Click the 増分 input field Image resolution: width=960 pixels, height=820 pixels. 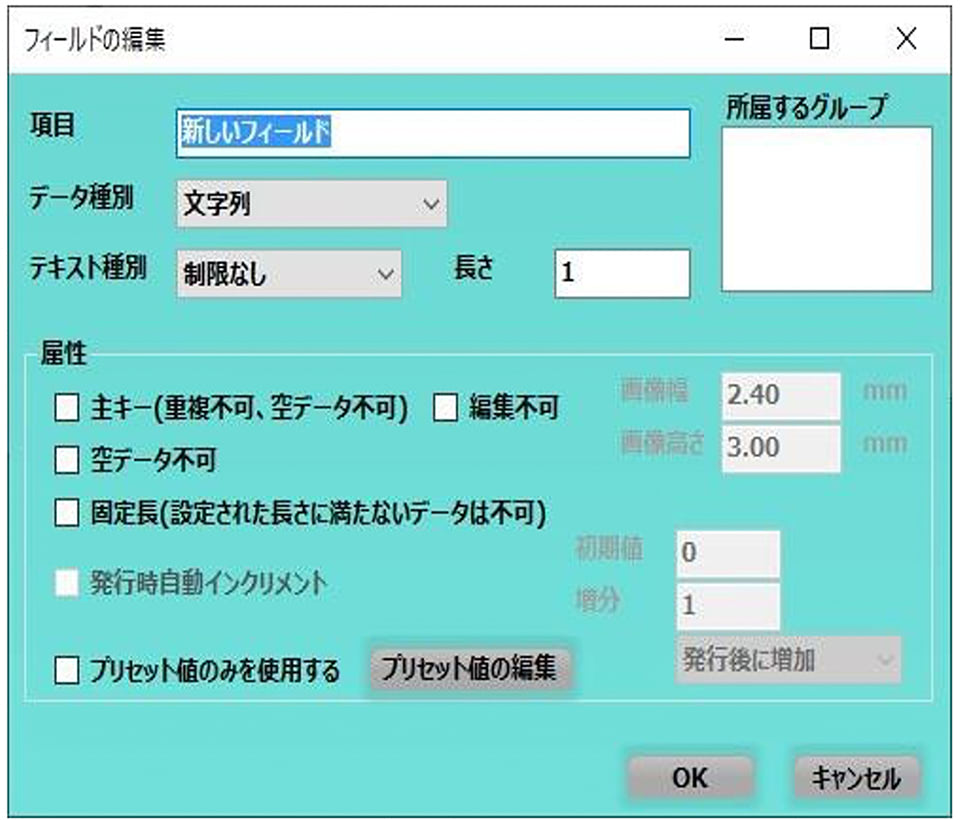727,606
